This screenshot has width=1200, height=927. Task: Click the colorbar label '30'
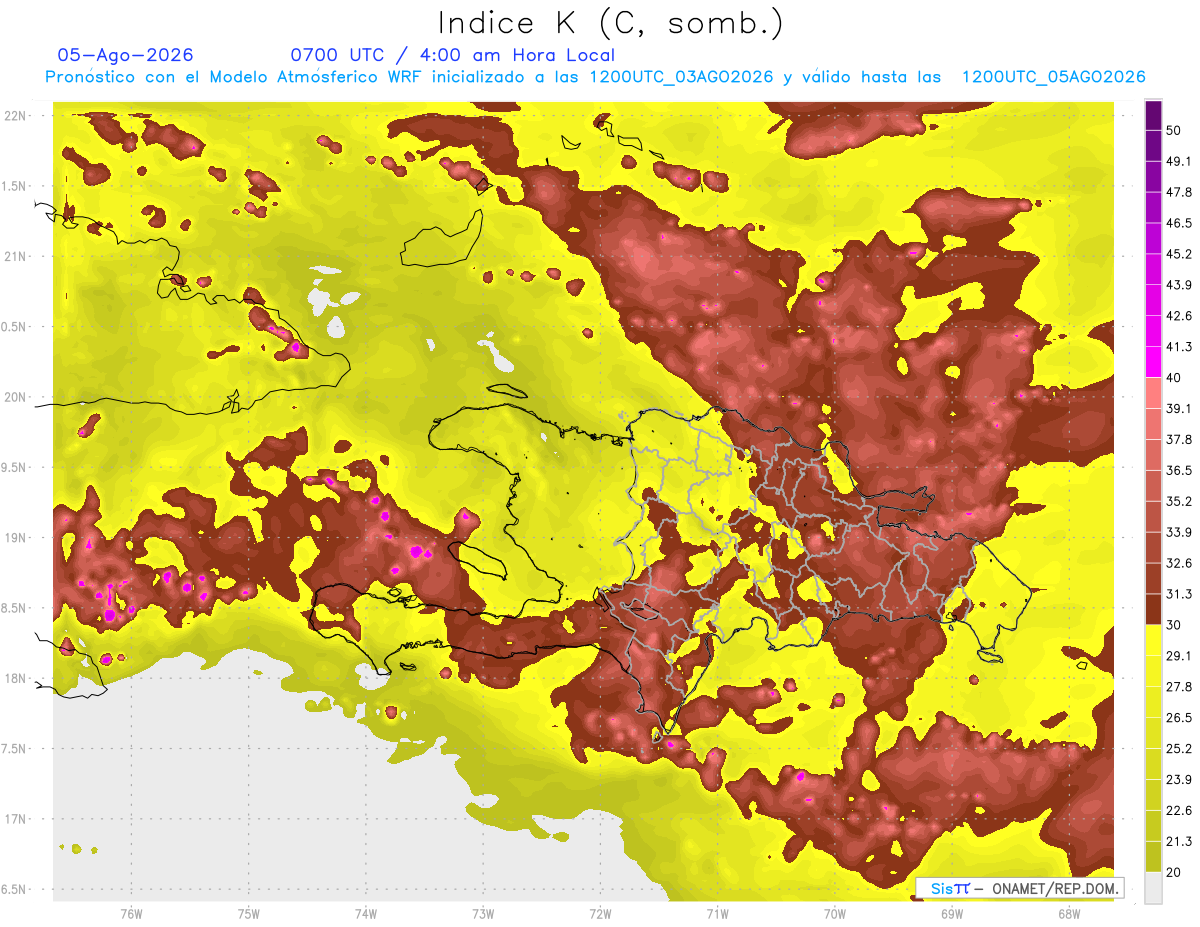(1173, 624)
